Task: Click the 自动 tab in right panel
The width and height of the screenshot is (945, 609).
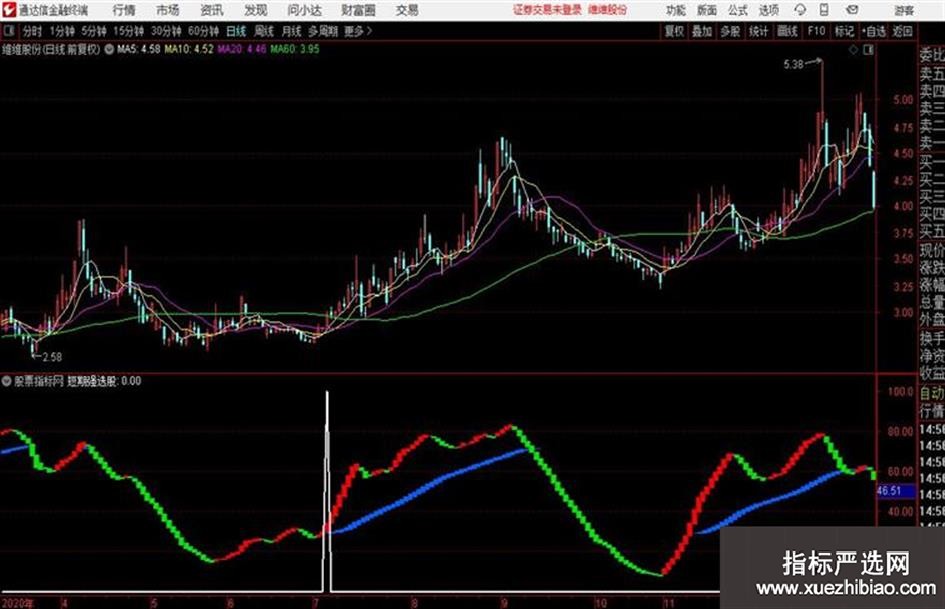Action: click(x=932, y=393)
